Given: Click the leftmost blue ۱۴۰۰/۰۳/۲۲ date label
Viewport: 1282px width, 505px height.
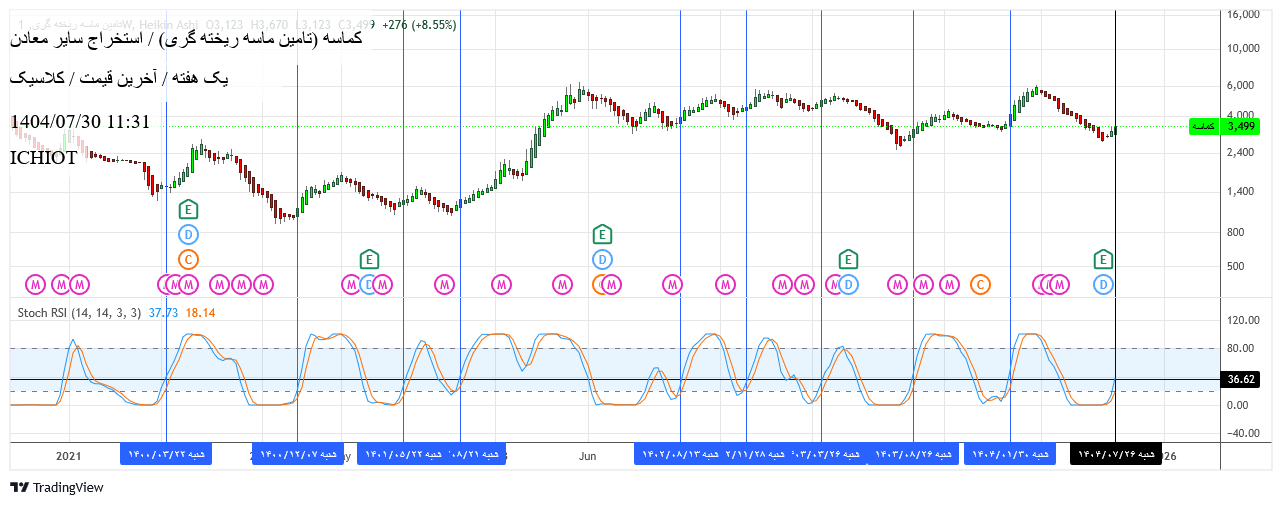Looking at the screenshot, I should (x=166, y=454).
